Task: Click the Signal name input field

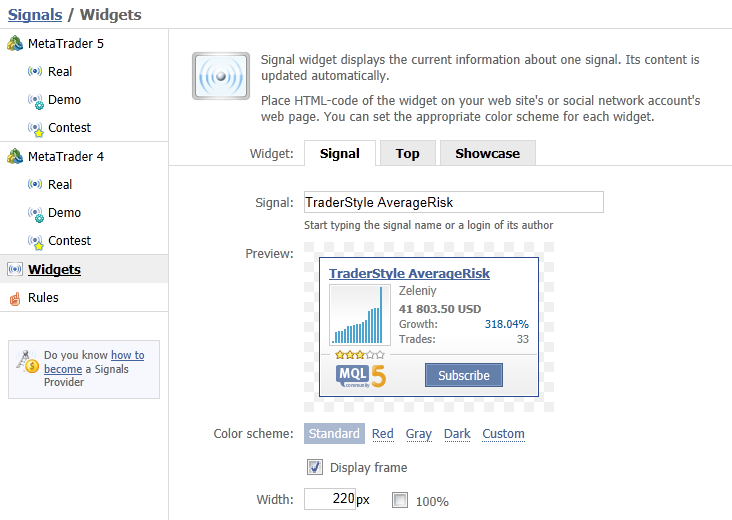Action: coord(454,202)
